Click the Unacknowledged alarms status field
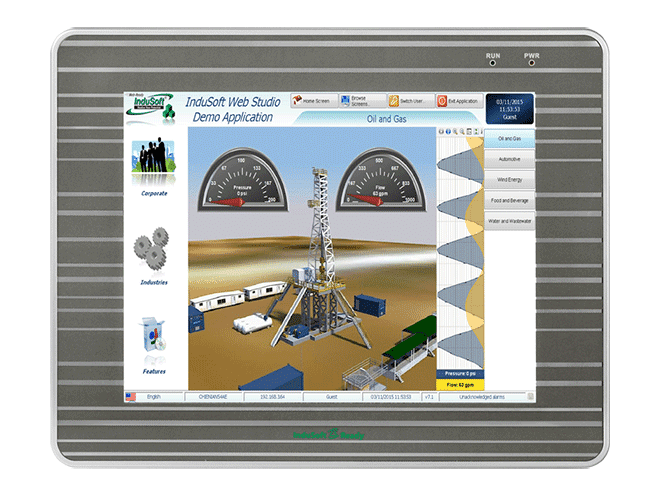Viewport: 661px width, 496px height. tap(482, 397)
